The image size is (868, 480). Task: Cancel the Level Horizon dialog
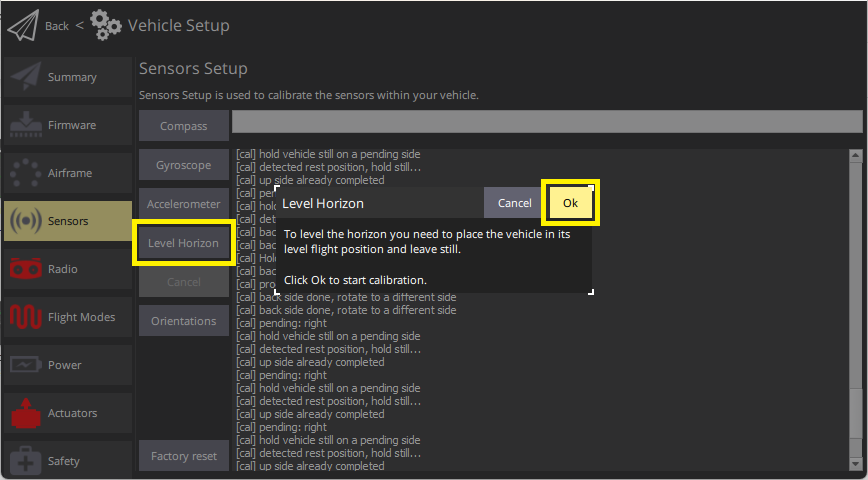[x=514, y=203]
